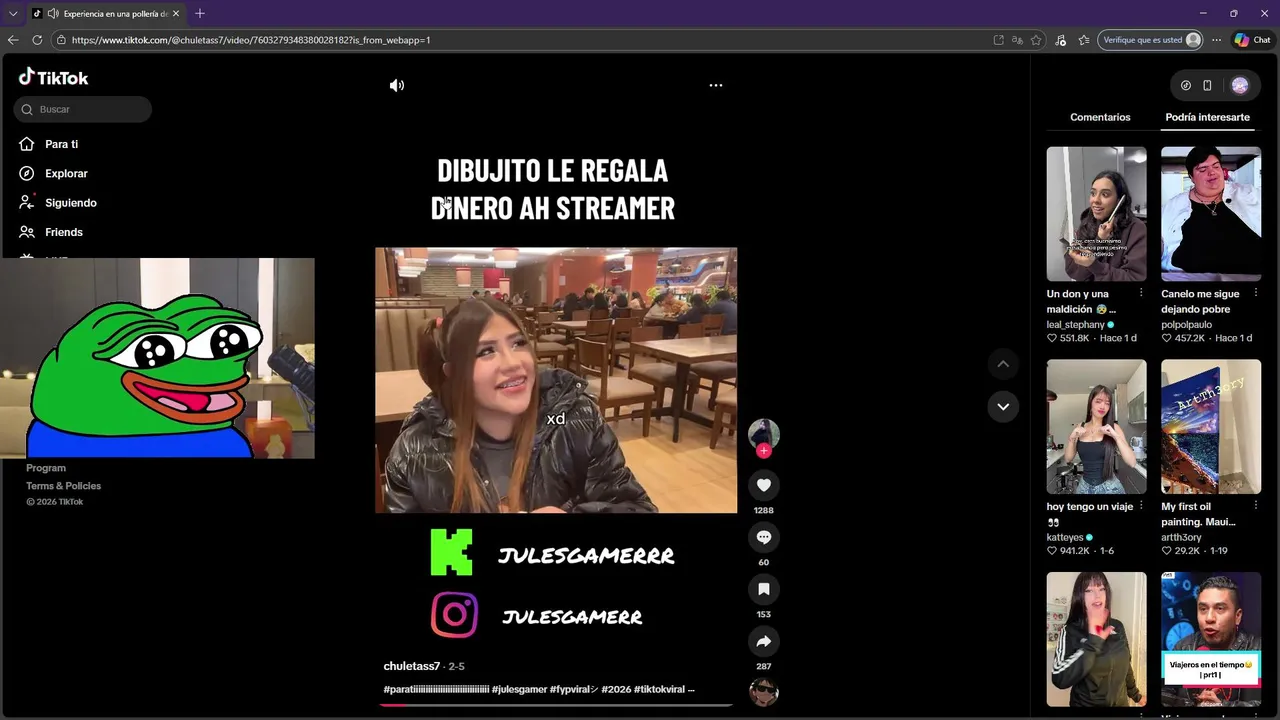Go back in the browser
1280x720 pixels.
coord(13,40)
